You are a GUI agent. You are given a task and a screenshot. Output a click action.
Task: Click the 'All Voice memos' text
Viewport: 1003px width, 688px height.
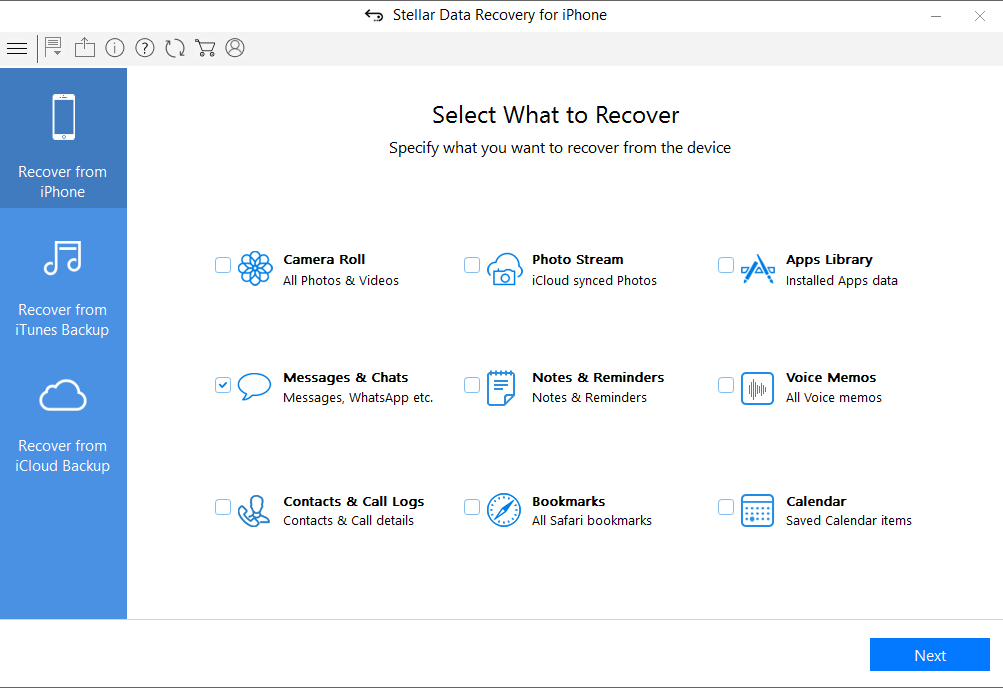[x=833, y=398]
